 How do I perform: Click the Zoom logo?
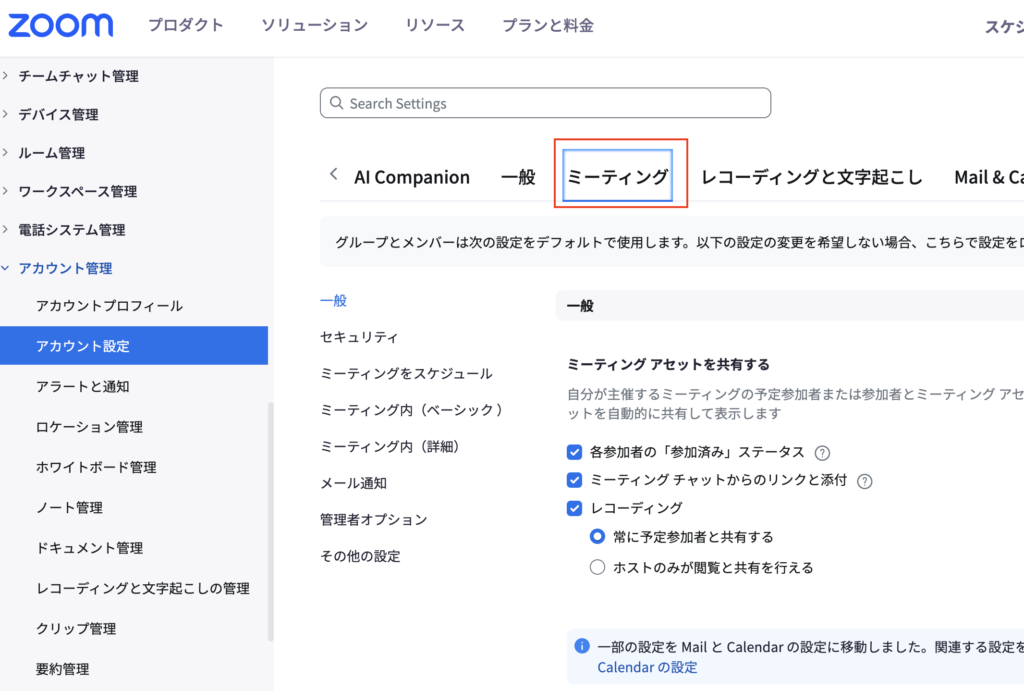[60, 25]
